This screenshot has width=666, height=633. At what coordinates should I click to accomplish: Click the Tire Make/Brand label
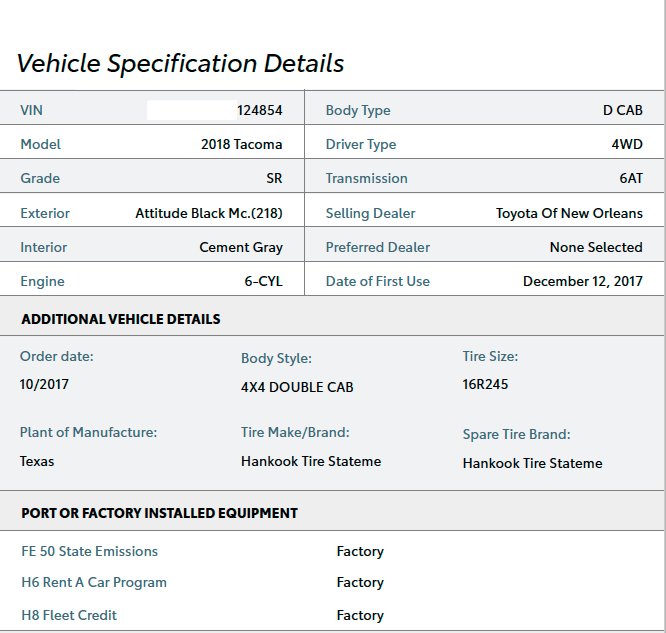[295, 432]
